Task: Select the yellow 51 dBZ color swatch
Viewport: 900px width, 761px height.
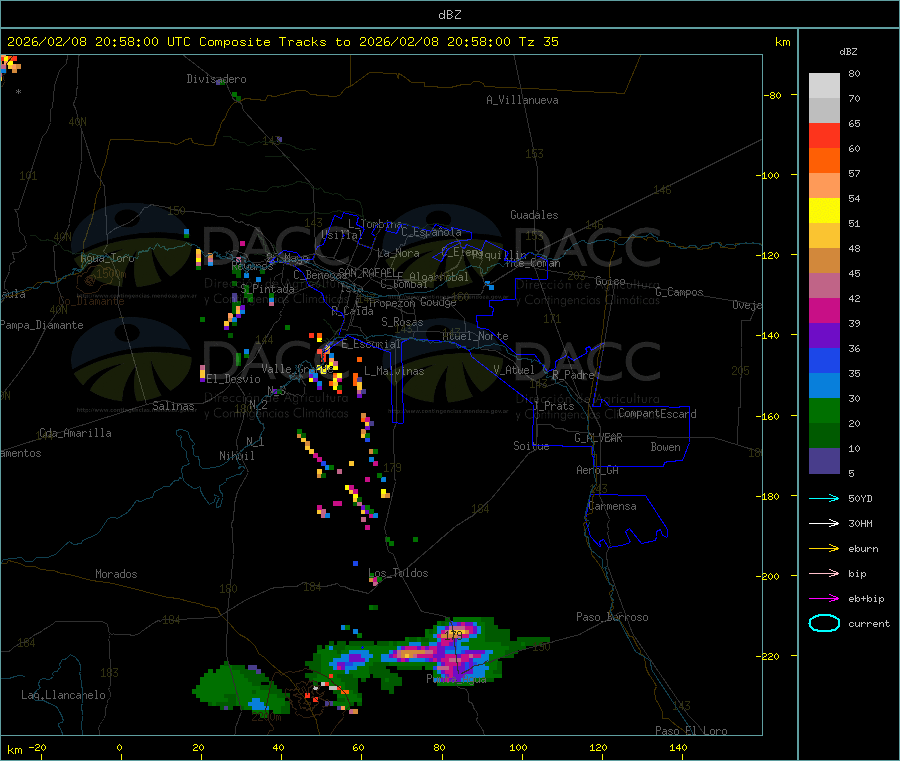Action: click(x=824, y=211)
